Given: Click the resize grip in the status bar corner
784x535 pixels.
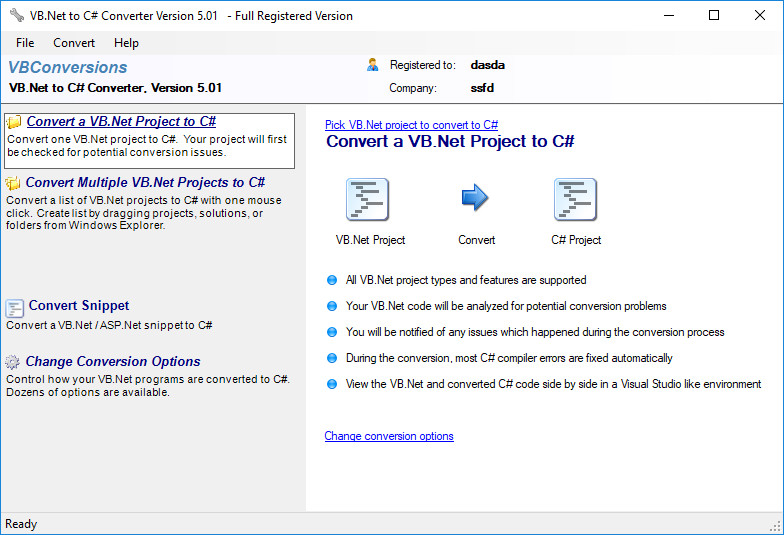Looking at the screenshot, I should point(776,526).
